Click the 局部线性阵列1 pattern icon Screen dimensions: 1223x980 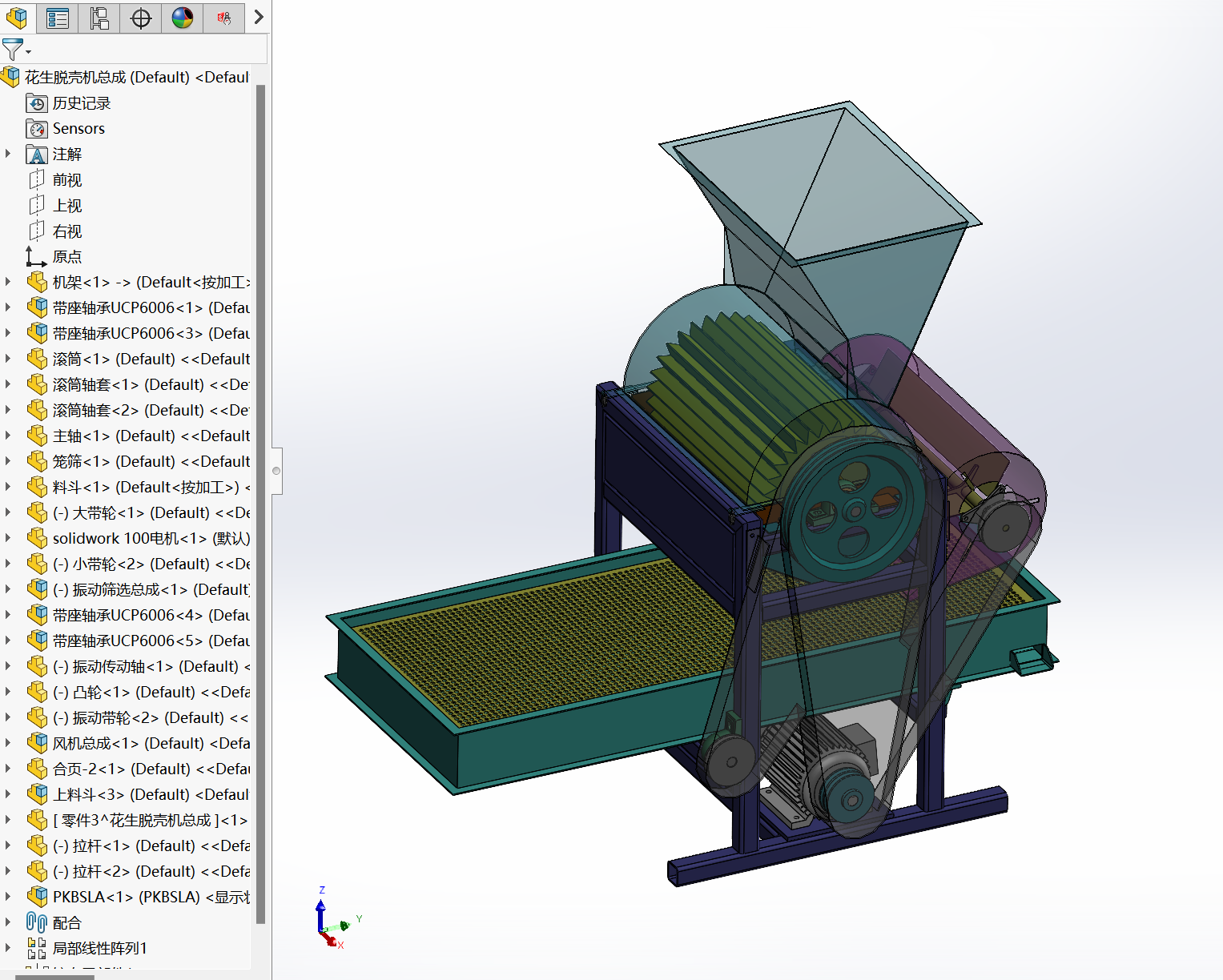(37, 948)
